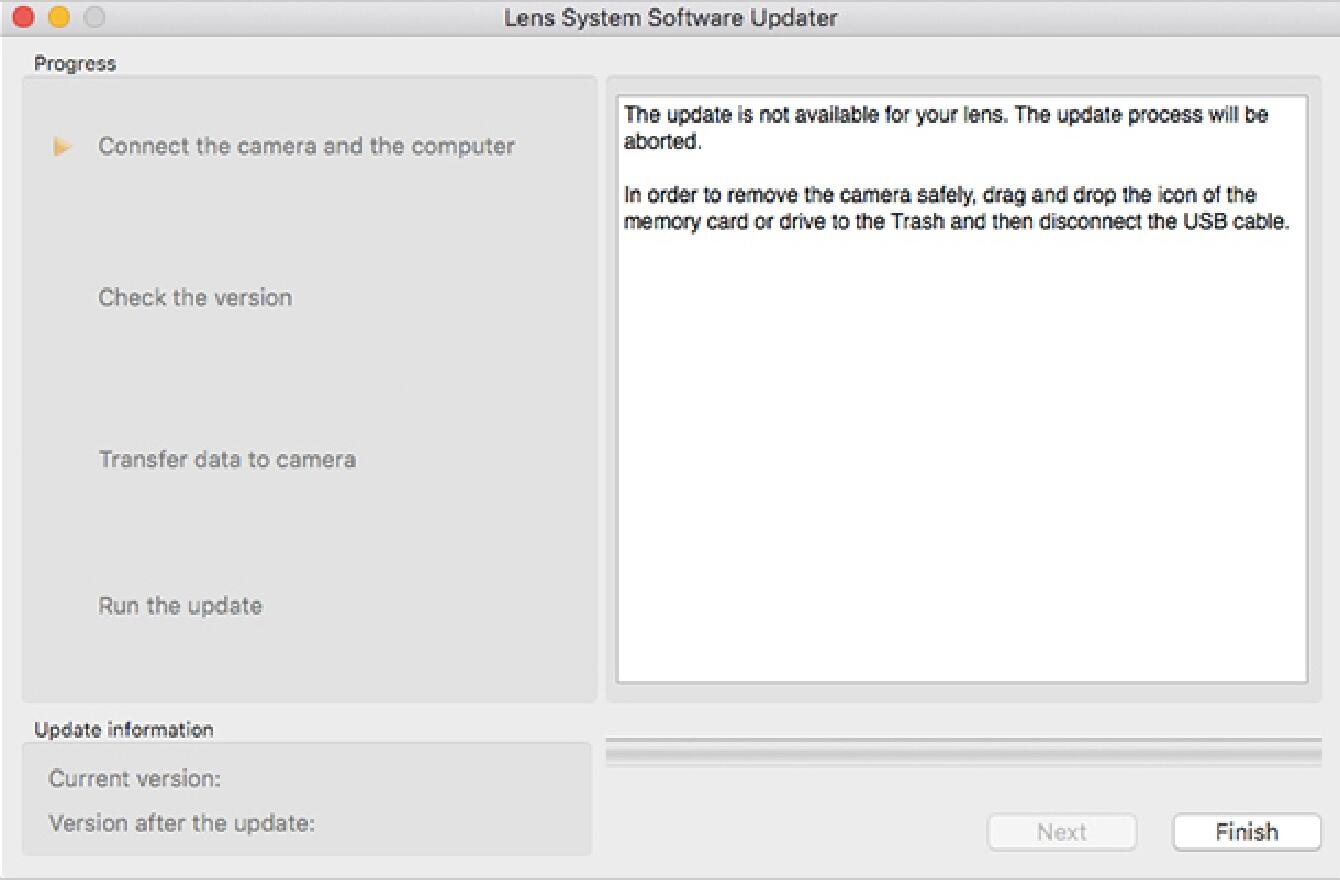Select the "Check the version" step

point(195,298)
